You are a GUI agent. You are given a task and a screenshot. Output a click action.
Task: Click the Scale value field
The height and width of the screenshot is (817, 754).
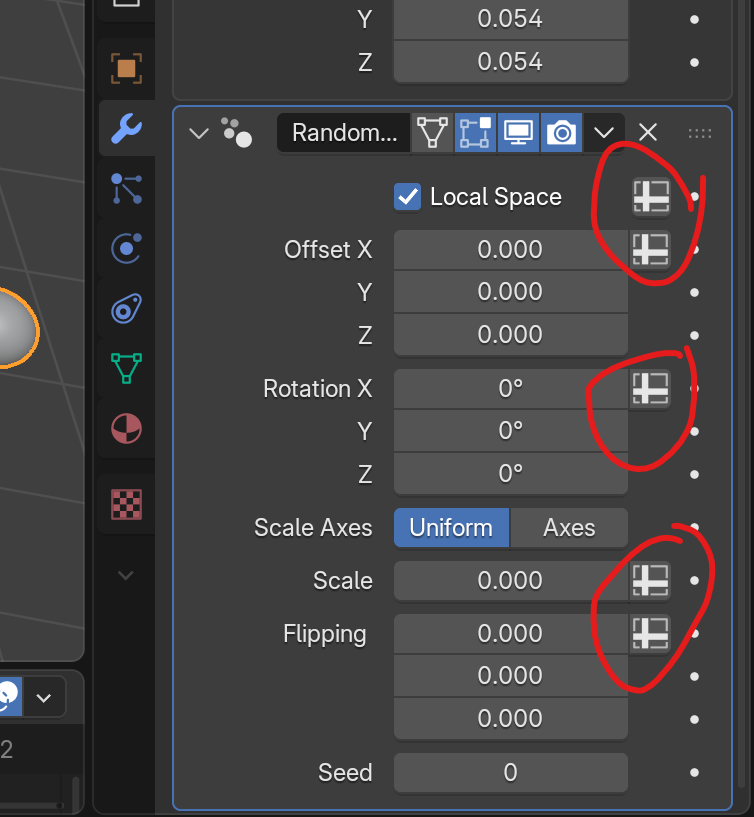(x=511, y=580)
